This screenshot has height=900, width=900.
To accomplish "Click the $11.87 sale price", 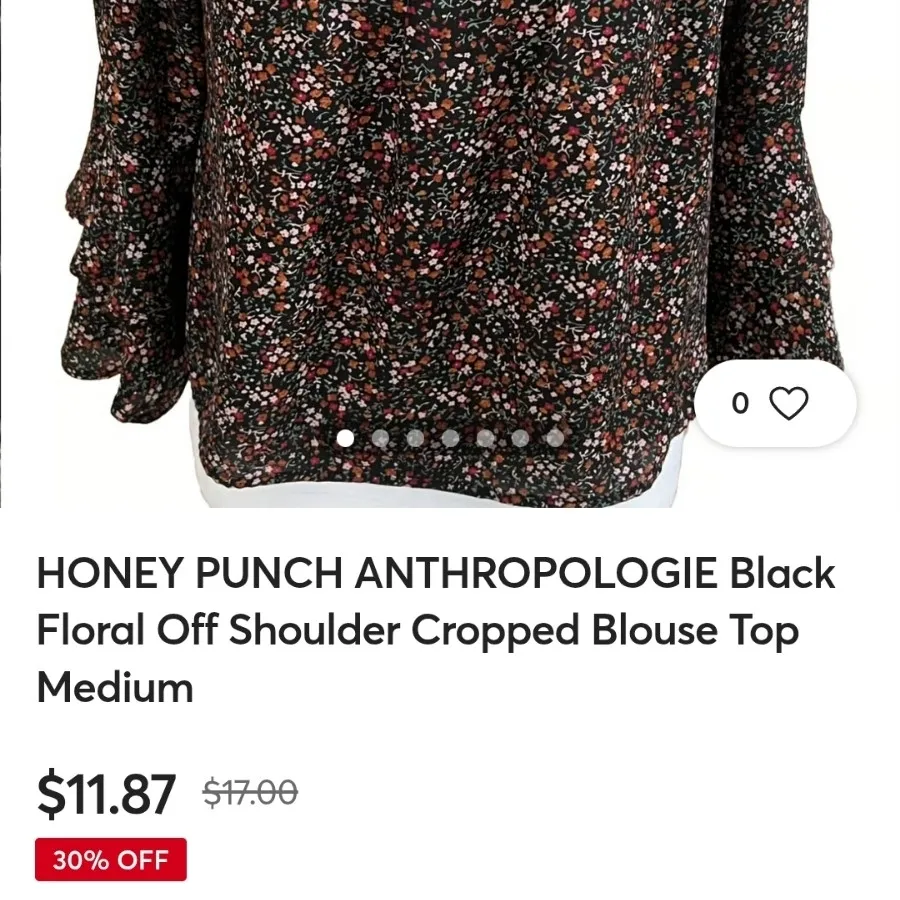I will pyautogui.click(x=106, y=793).
